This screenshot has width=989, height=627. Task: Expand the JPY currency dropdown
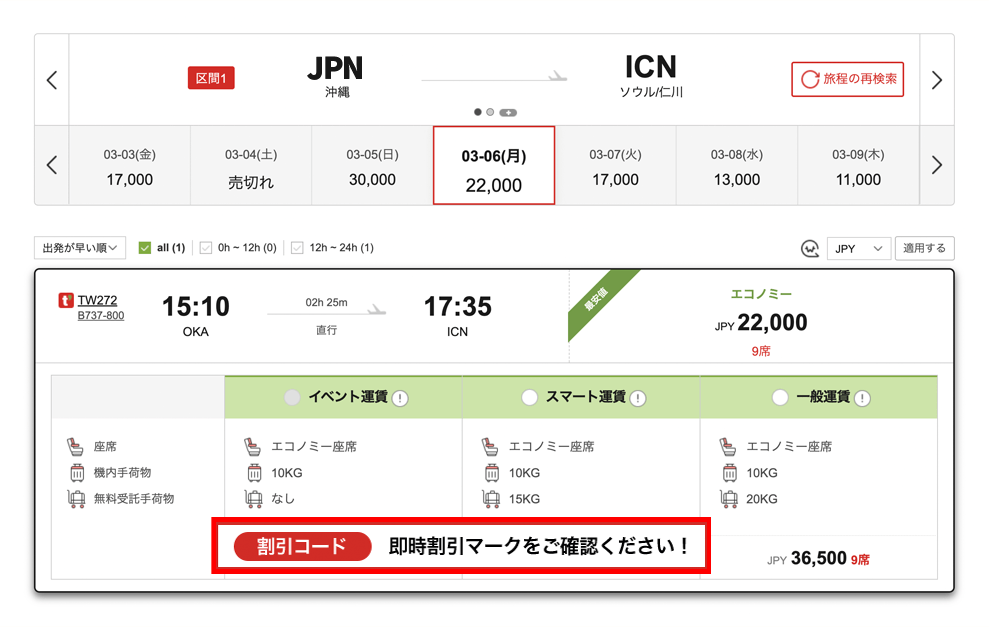[x=858, y=248]
